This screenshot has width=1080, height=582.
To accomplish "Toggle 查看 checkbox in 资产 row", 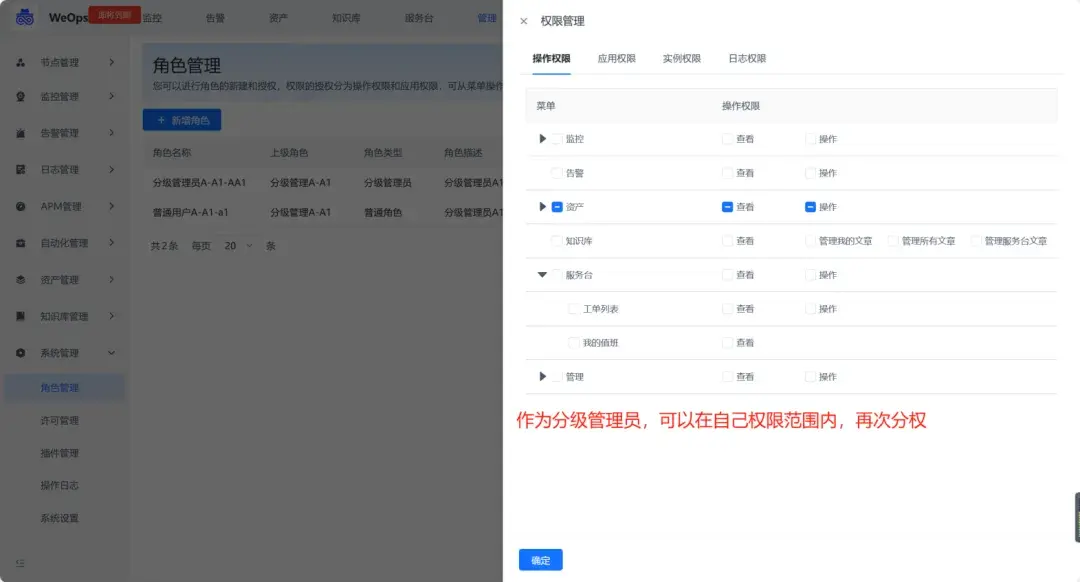I will pyautogui.click(x=727, y=207).
